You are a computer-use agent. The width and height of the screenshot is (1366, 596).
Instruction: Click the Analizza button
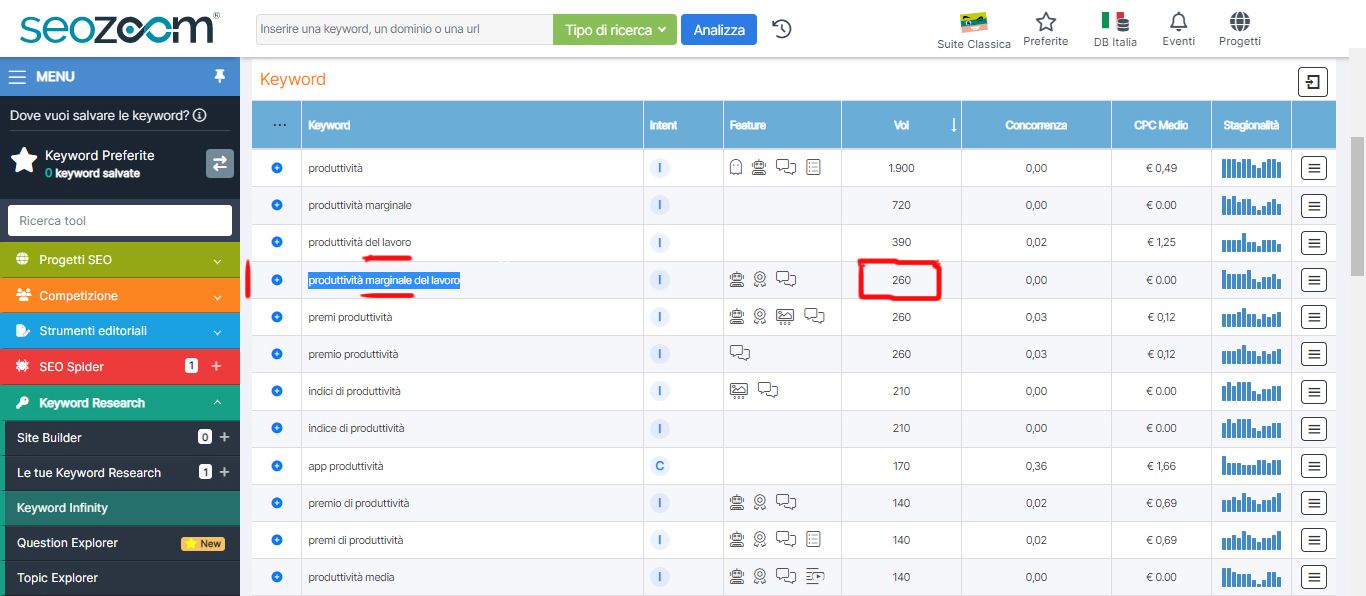[716, 29]
